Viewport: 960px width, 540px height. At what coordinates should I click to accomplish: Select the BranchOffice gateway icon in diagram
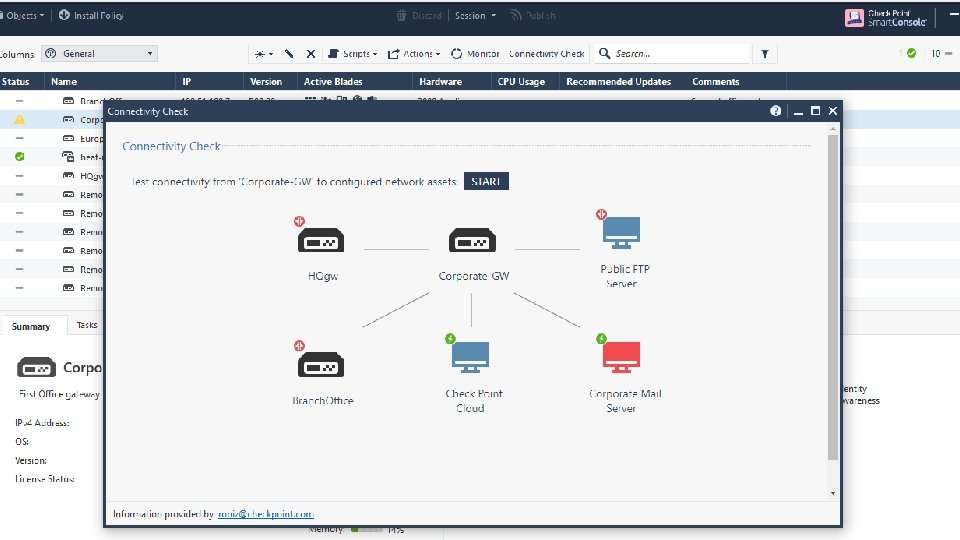321,365
